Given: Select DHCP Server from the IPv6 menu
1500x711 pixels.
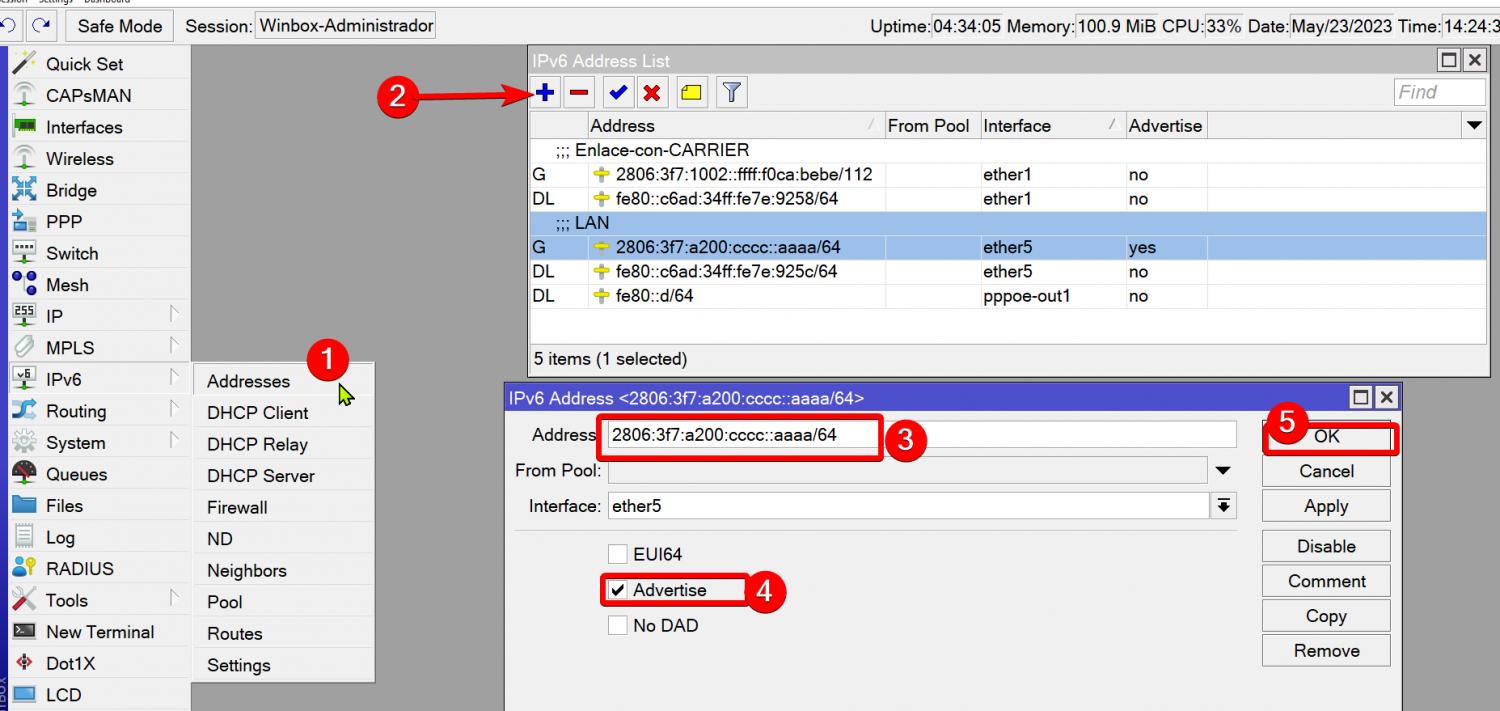Looking at the screenshot, I should pos(262,475).
